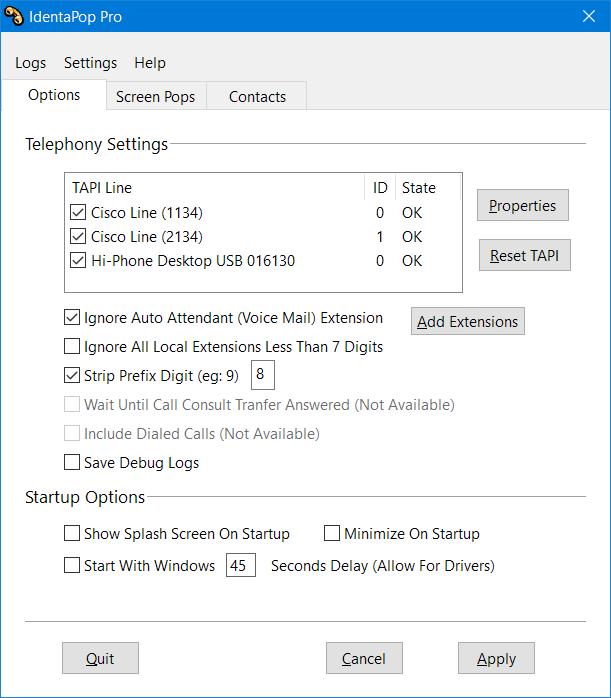Open the Settings menu

click(x=90, y=63)
